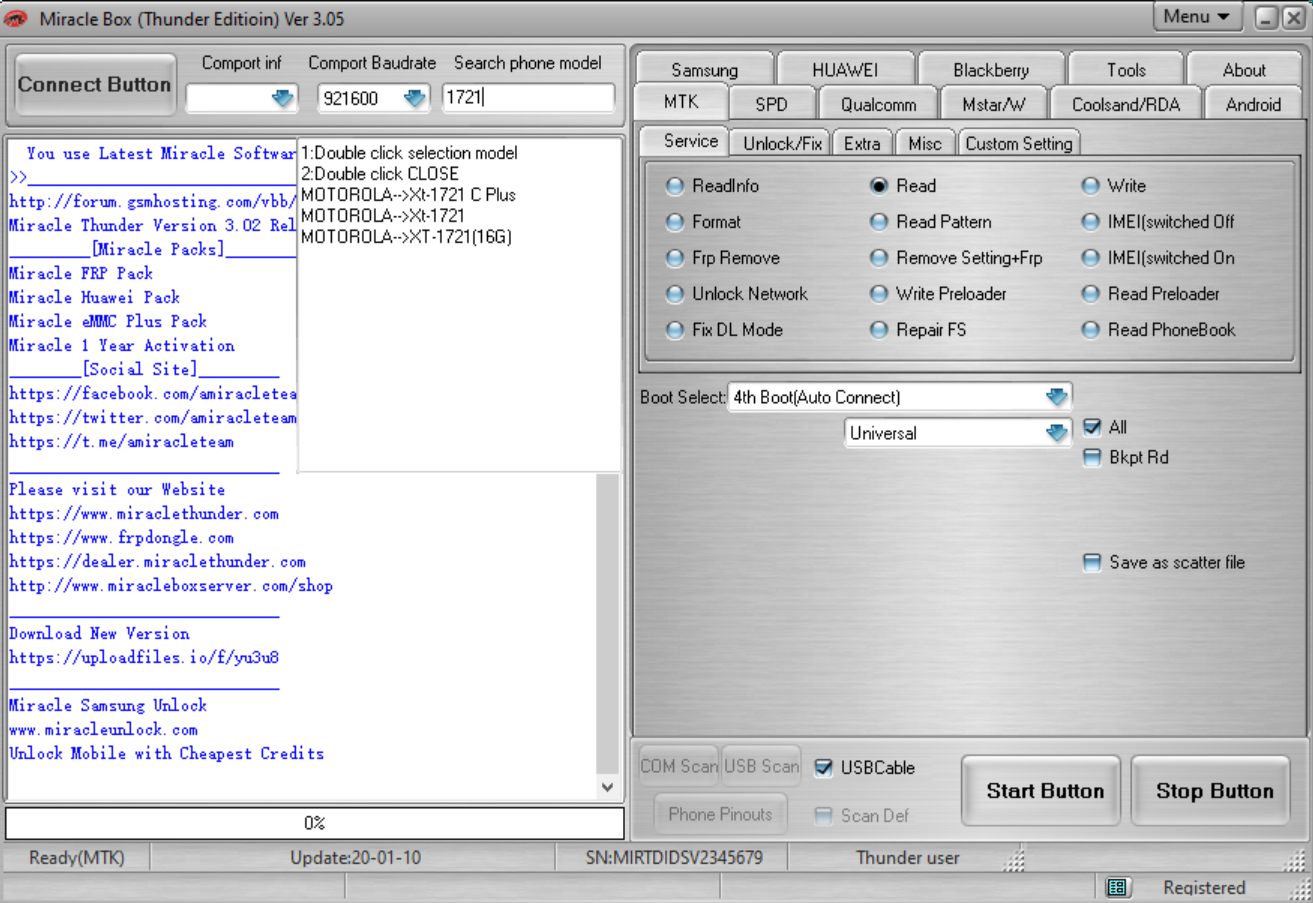The width and height of the screenshot is (1313, 903).
Task: Select IMEI(switched Off) radio option
Action: click(x=1090, y=222)
